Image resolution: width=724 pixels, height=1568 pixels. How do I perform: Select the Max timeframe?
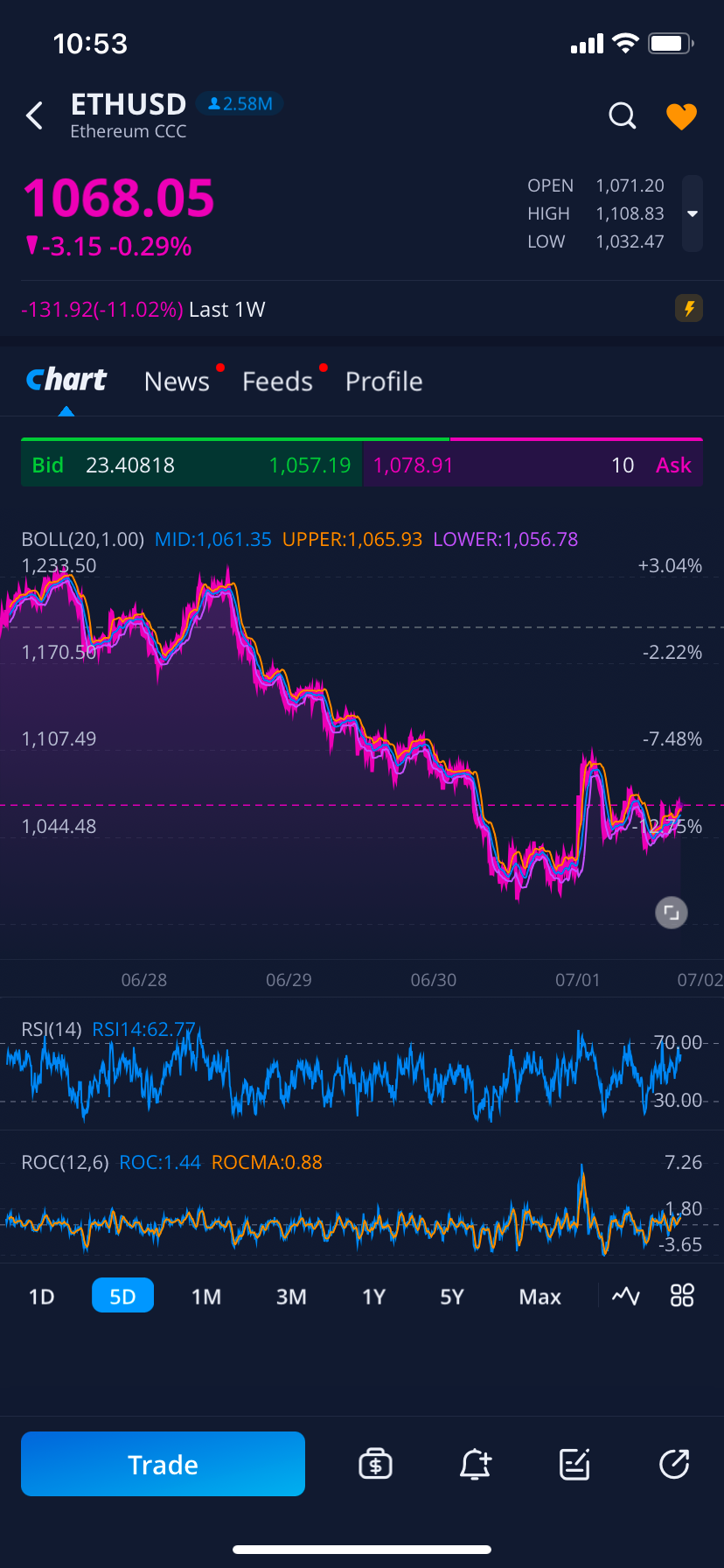(540, 1296)
